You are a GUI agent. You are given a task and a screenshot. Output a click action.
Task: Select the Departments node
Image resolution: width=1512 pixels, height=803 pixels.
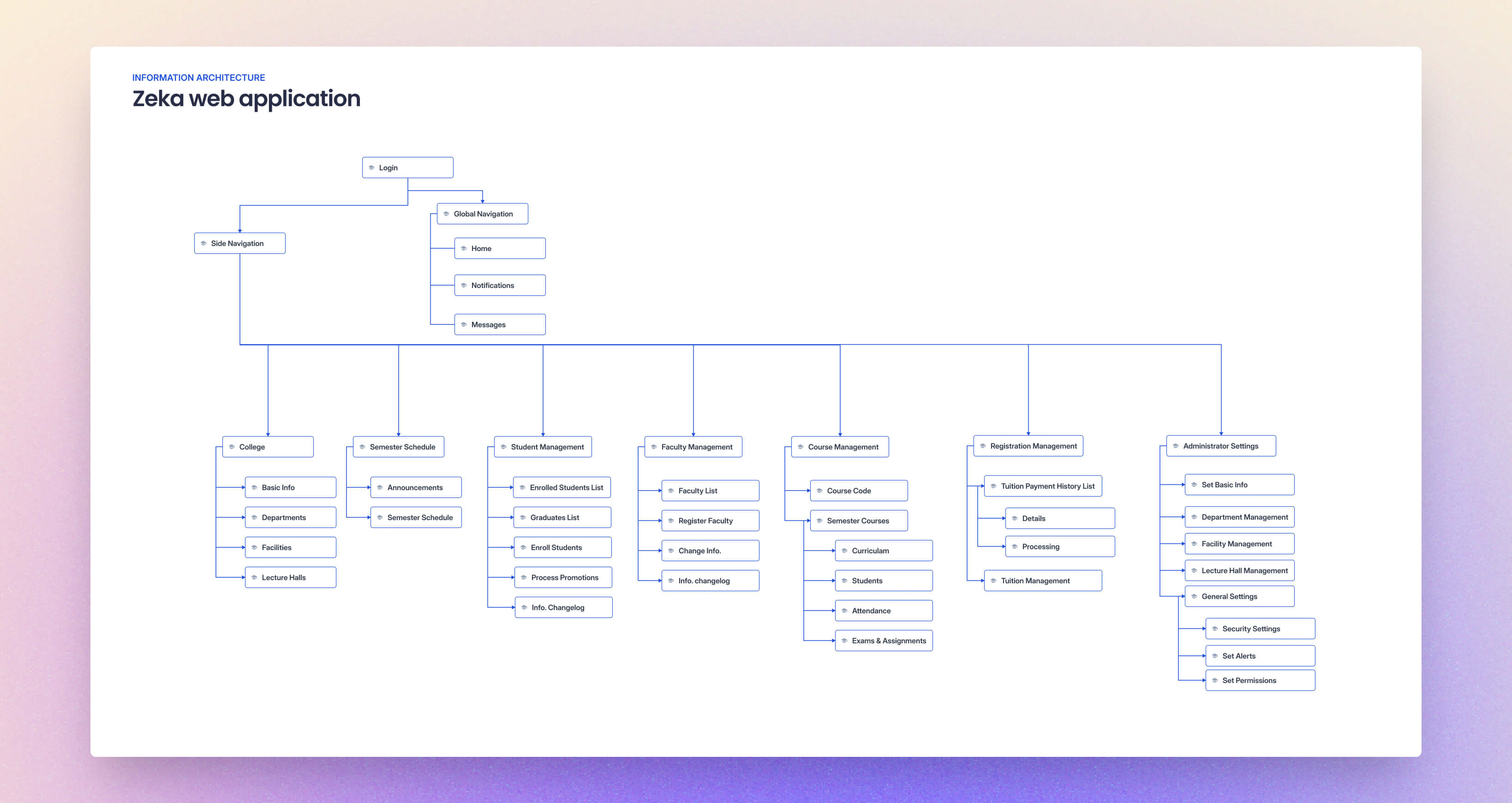(291, 518)
